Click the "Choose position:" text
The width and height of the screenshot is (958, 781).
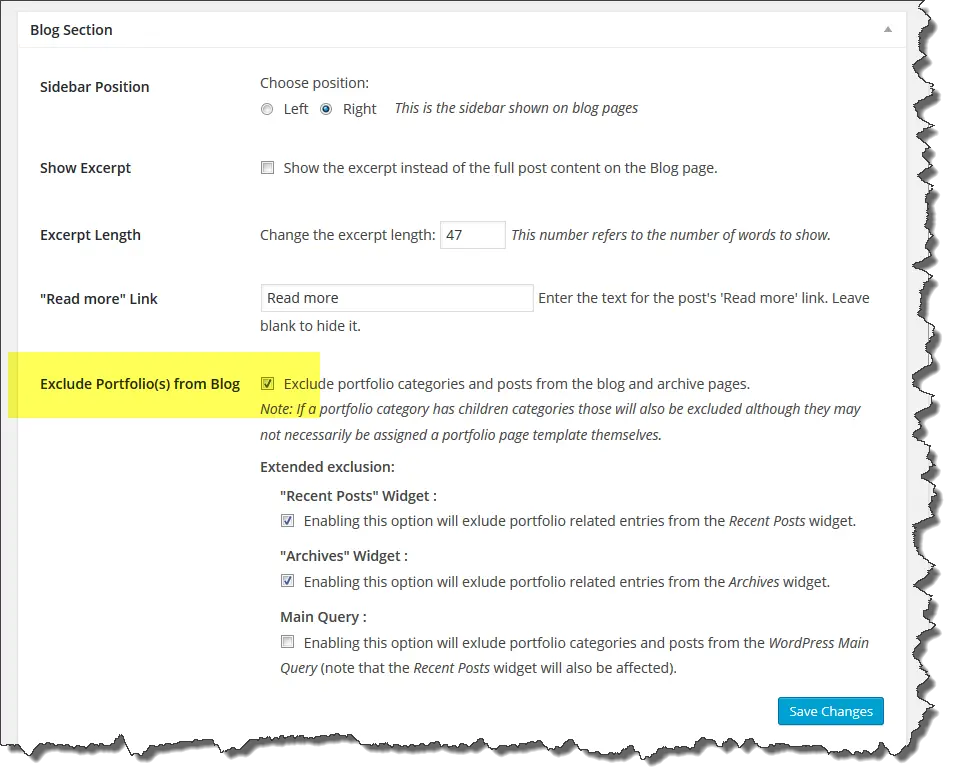pyautogui.click(x=314, y=83)
